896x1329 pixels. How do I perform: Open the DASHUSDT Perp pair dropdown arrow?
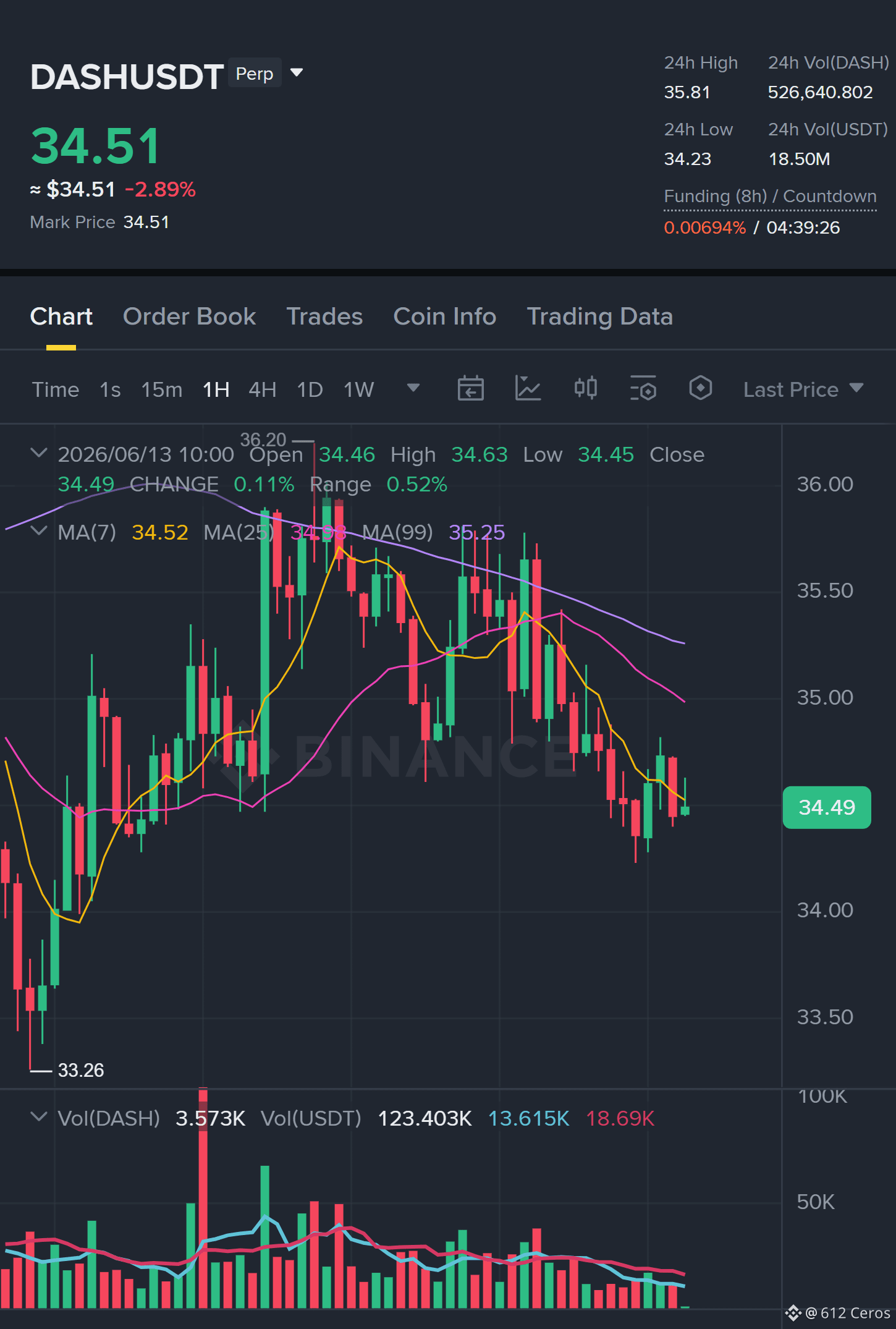pyautogui.click(x=297, y=73)
